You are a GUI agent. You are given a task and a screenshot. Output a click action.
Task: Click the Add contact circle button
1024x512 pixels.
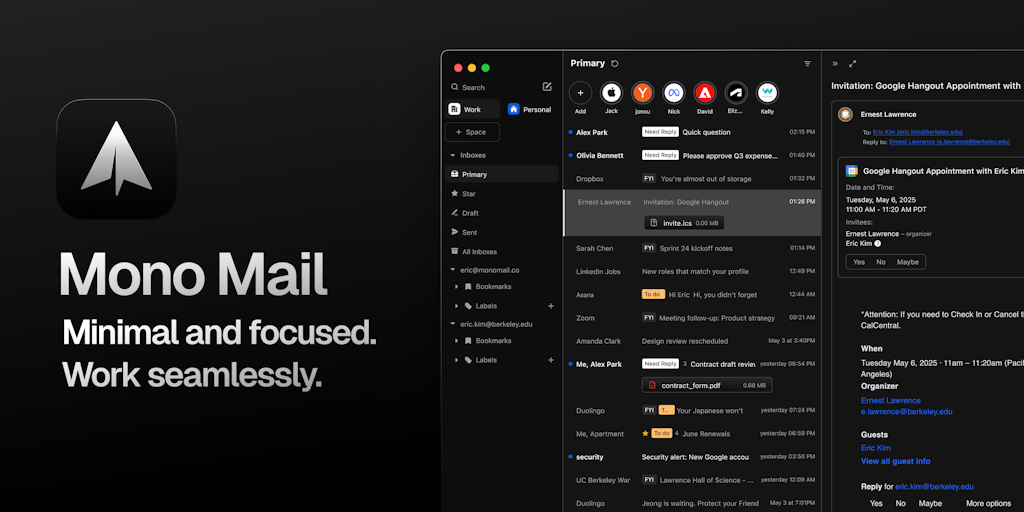pyautogui.click(x=581, y=93)
